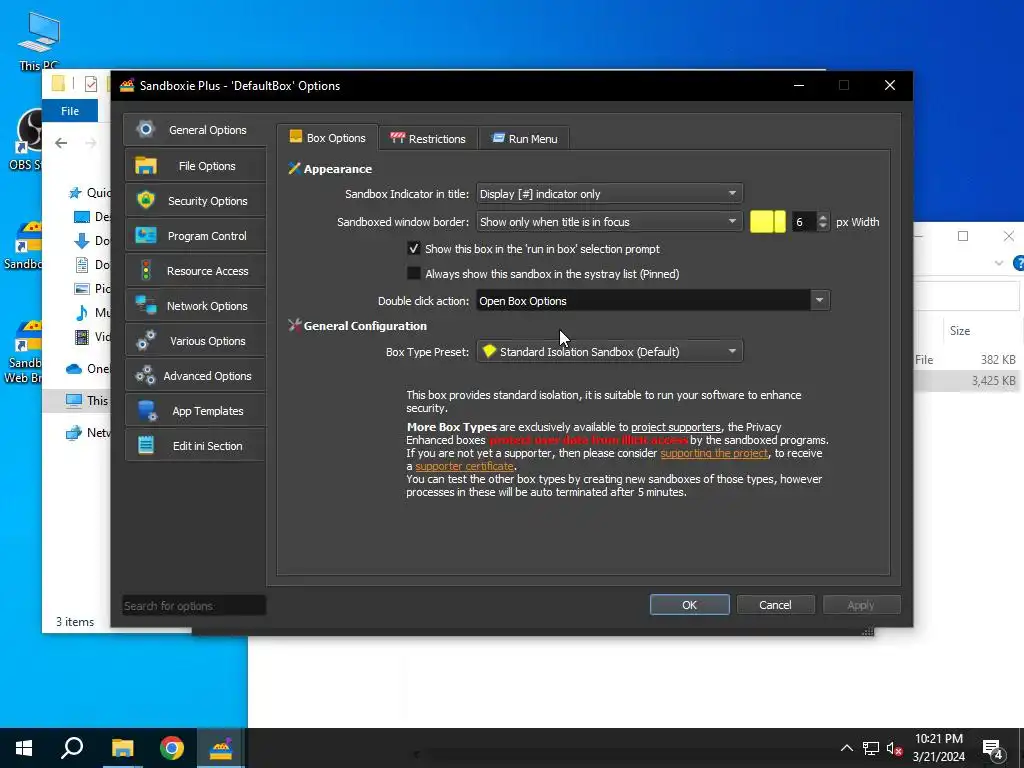1024x768 pixels.
Task: Open Sandbox Indicator in title dropdown
Action: click(x=609, y=194)
